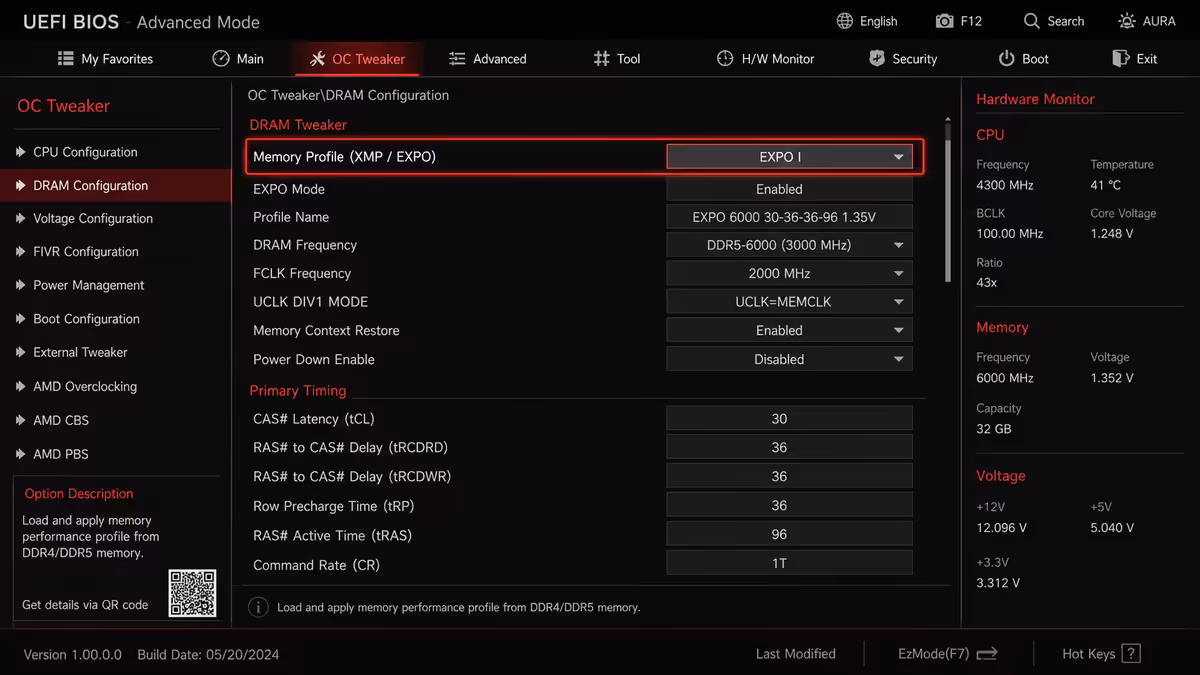Switch to the Main tab

click(238, 59)
